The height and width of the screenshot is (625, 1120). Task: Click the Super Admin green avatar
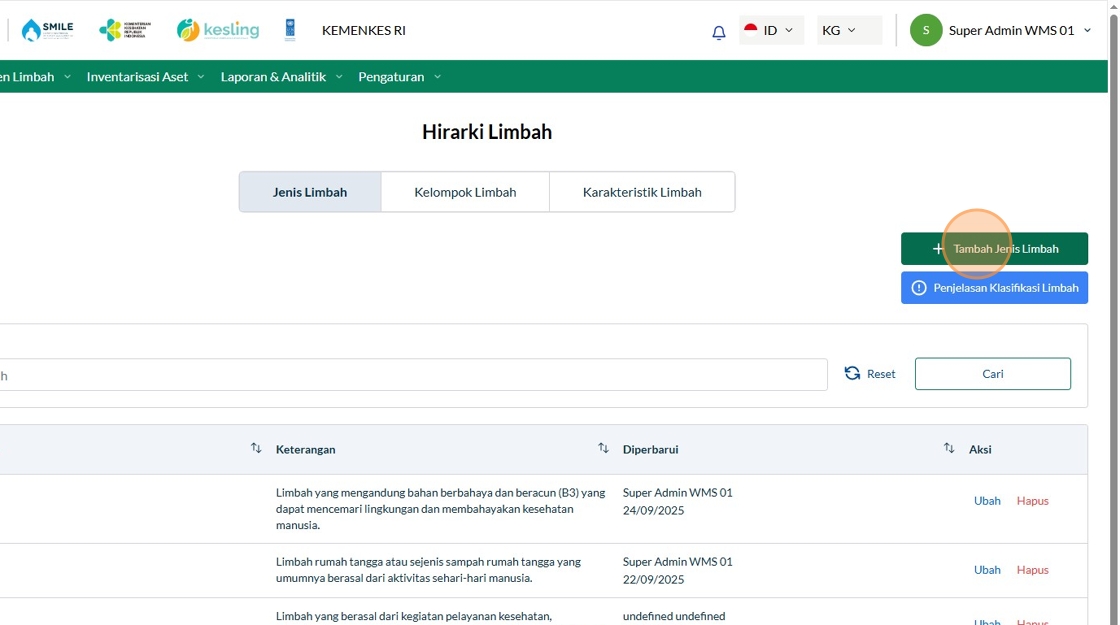click(x=926, y=30)
